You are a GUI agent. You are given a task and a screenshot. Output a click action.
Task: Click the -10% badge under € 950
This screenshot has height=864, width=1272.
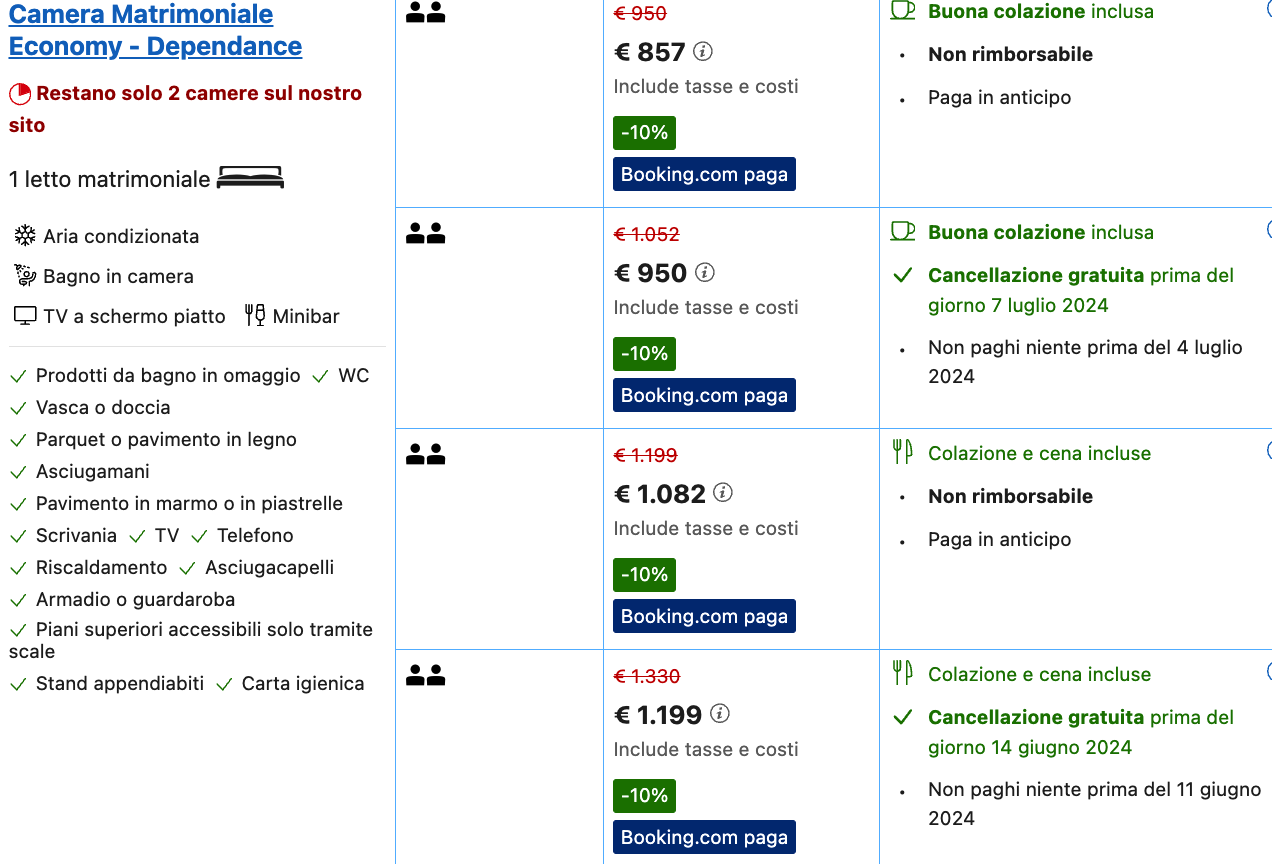tap(644, 354)
